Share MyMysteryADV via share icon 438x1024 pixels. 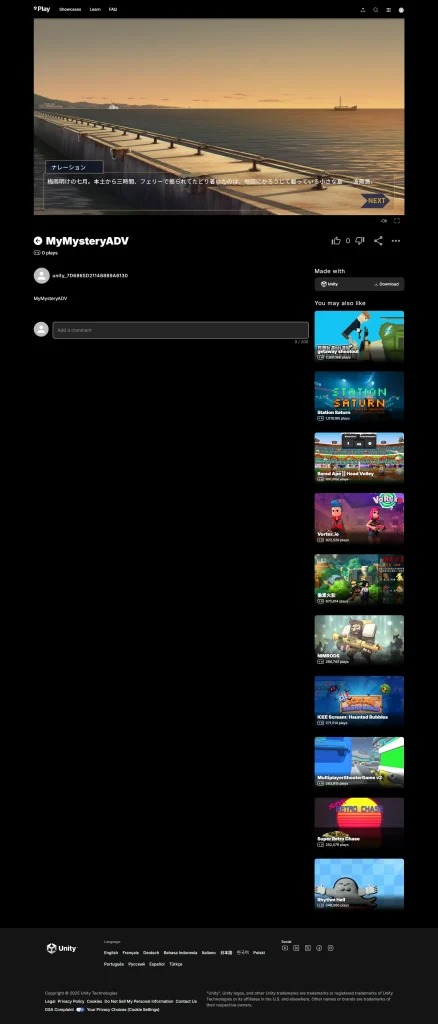[378, 241]
